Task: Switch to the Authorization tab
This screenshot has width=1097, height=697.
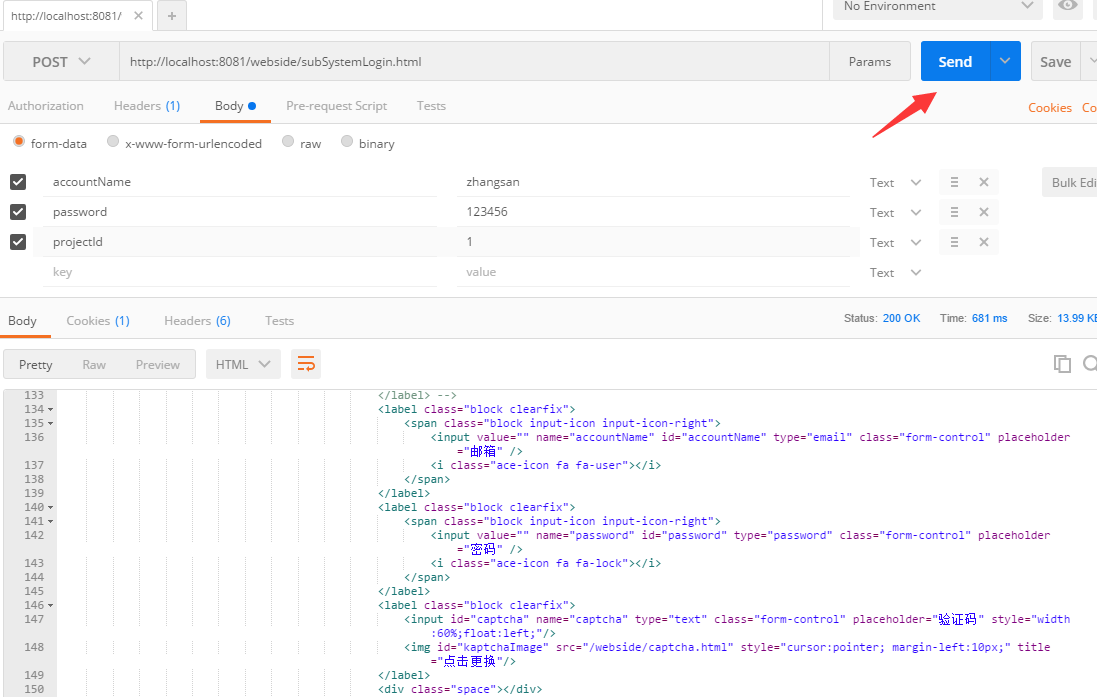Action: [45, 106]
